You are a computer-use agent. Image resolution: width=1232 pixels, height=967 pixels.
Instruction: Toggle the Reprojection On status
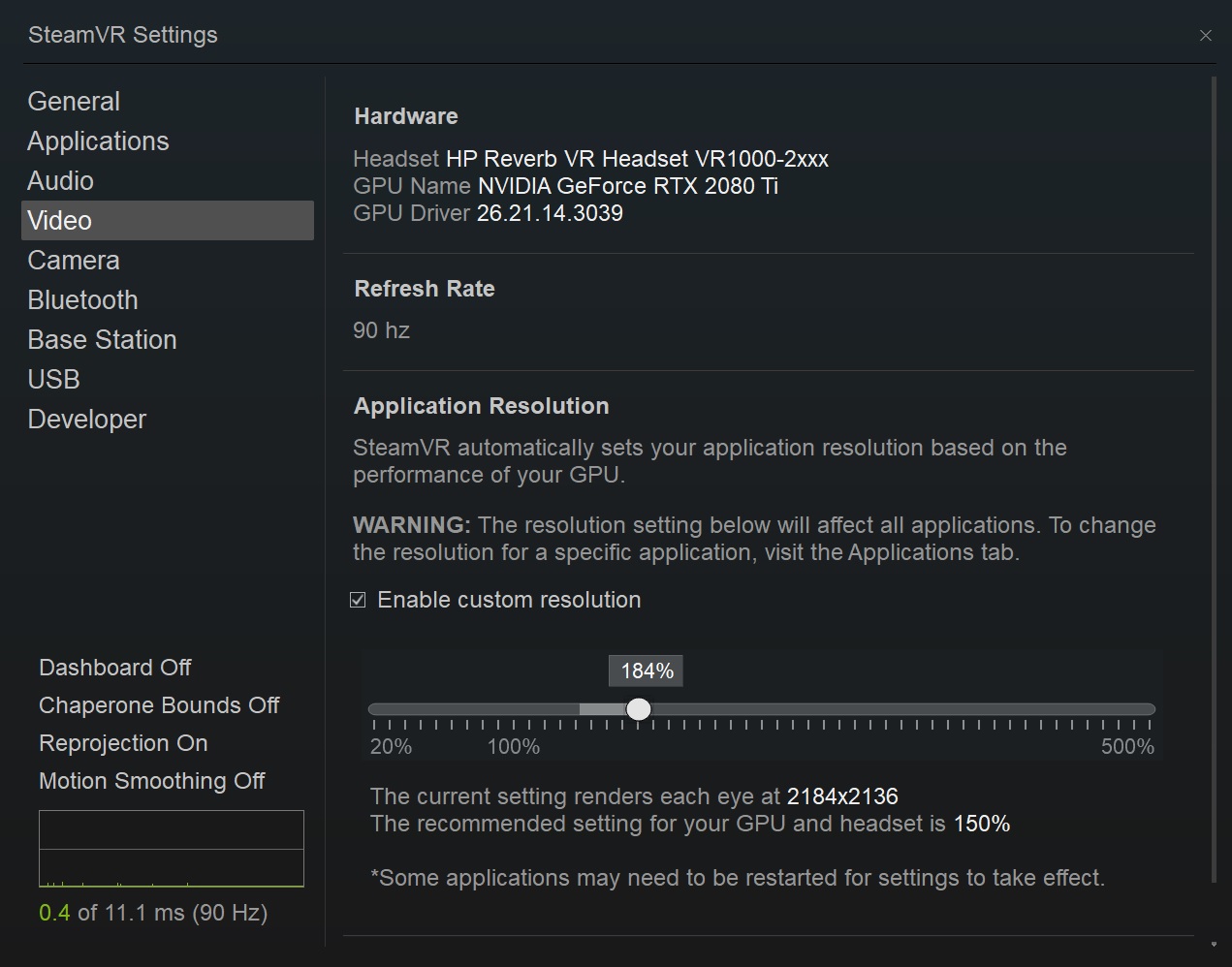123,743
